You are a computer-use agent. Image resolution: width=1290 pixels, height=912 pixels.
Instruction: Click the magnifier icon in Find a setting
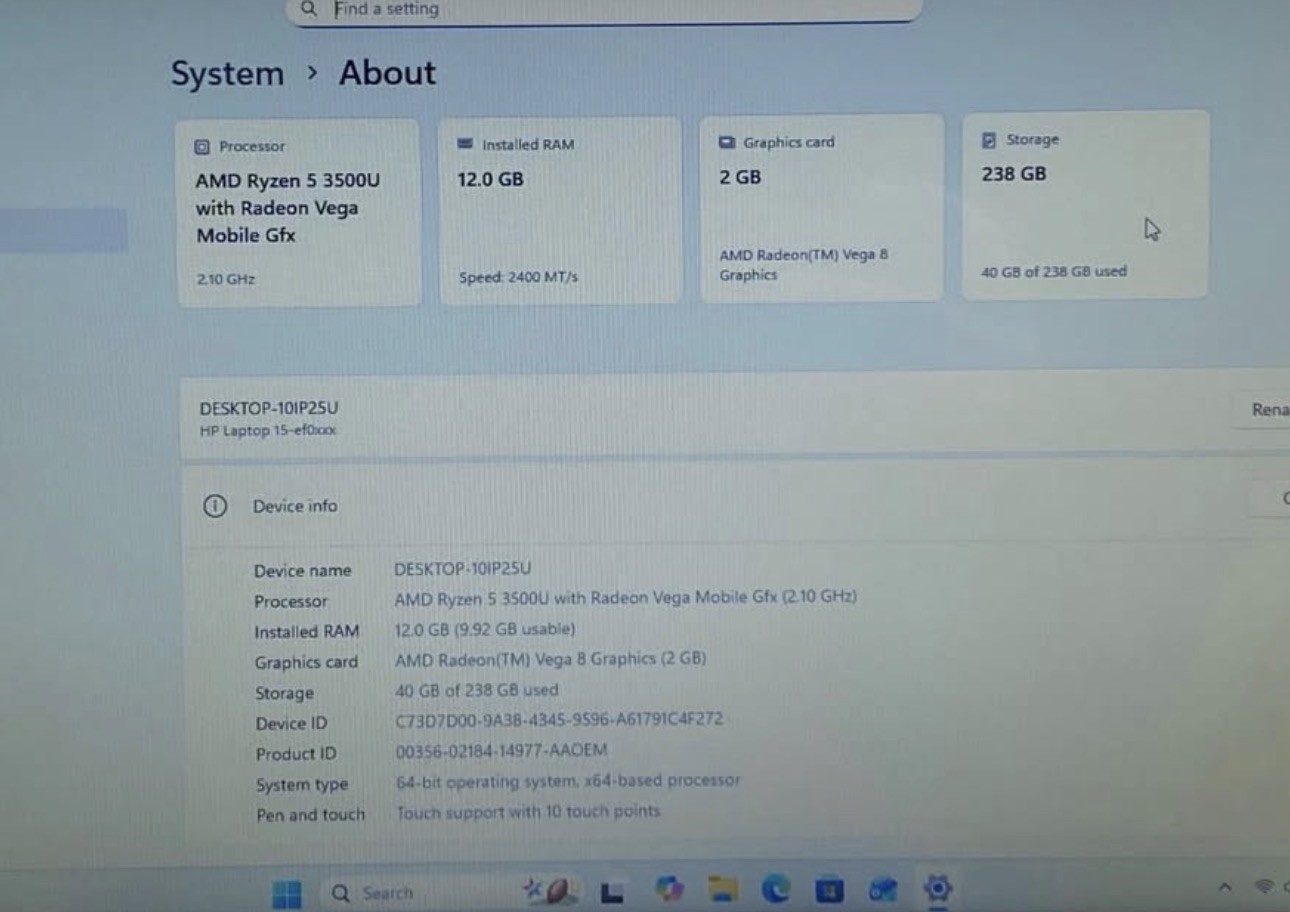click(309, 9)
